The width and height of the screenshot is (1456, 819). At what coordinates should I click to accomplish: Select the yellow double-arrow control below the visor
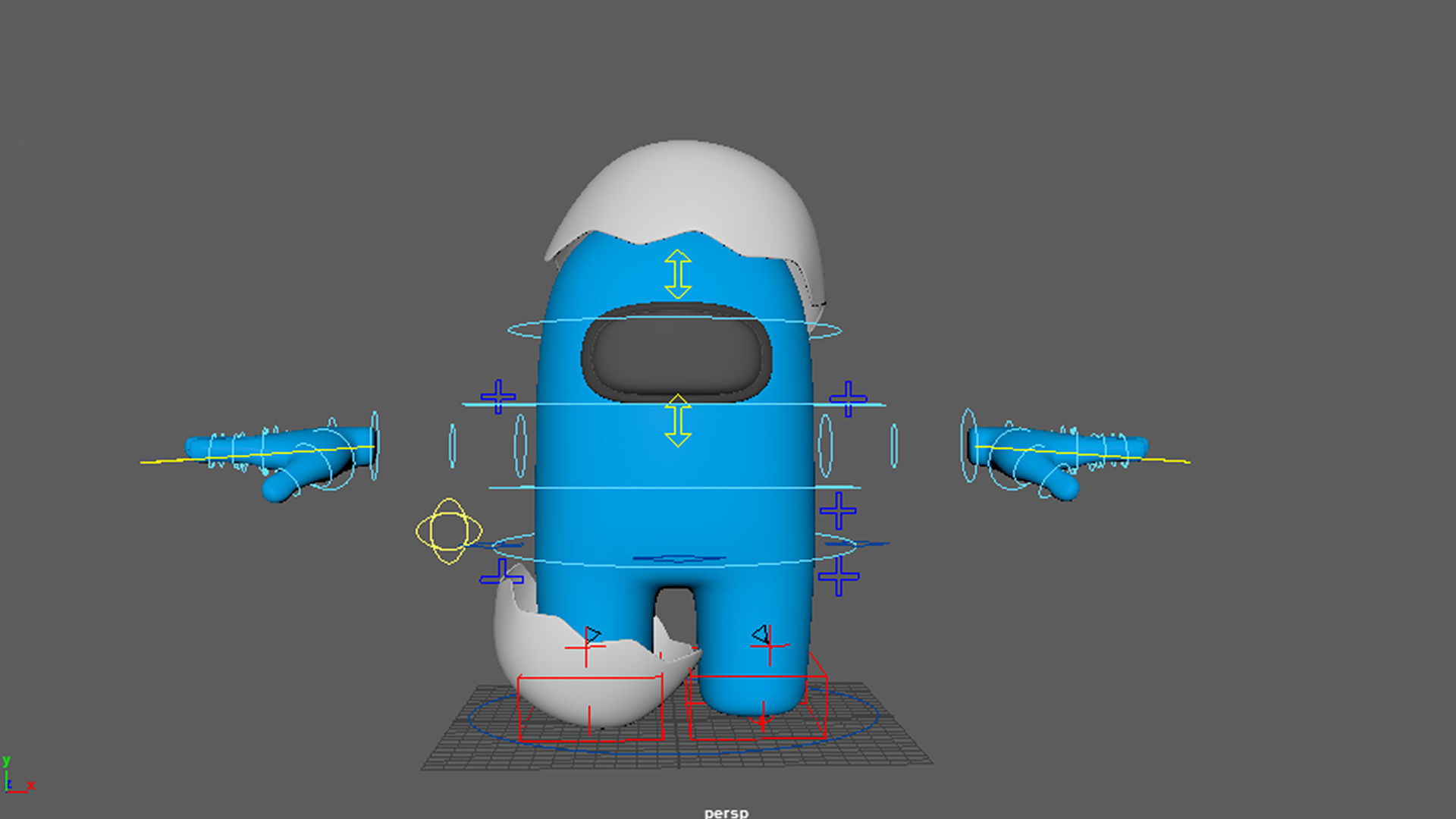(x=678, y=421)
